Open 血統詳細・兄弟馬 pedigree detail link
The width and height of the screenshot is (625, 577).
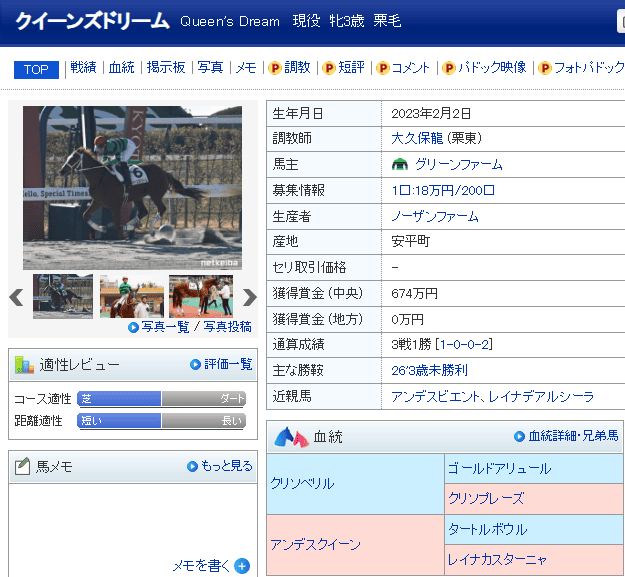[574, 436]
